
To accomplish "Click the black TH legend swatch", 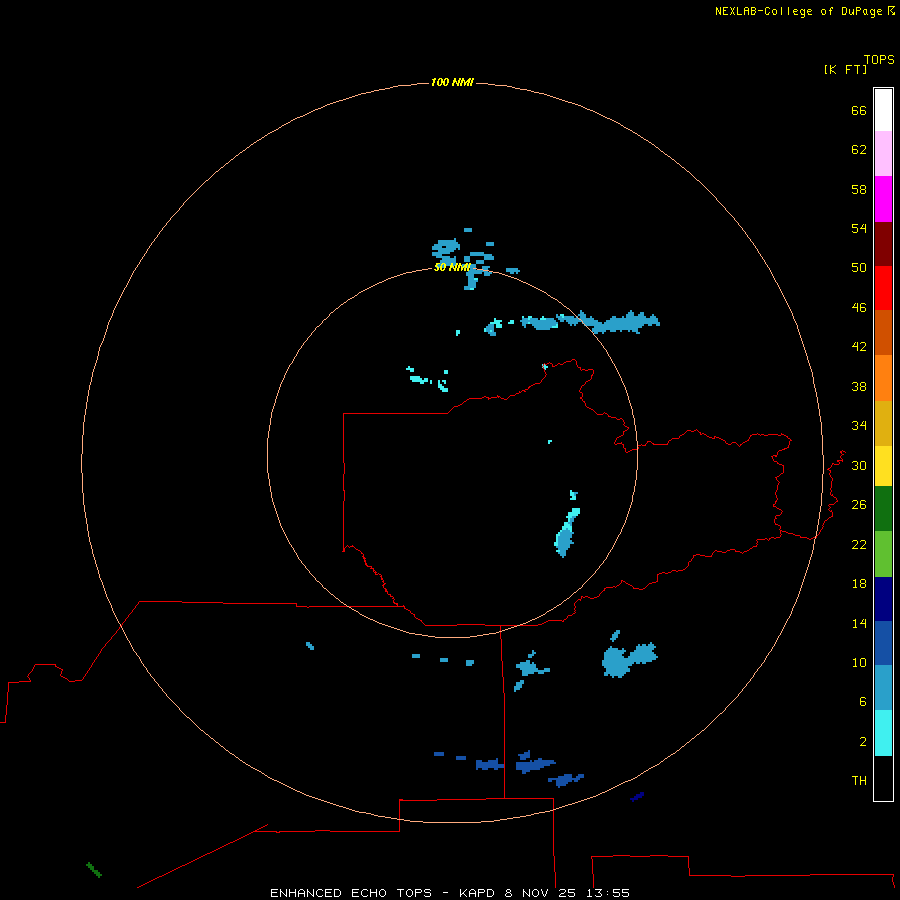I will click(883, 778).
